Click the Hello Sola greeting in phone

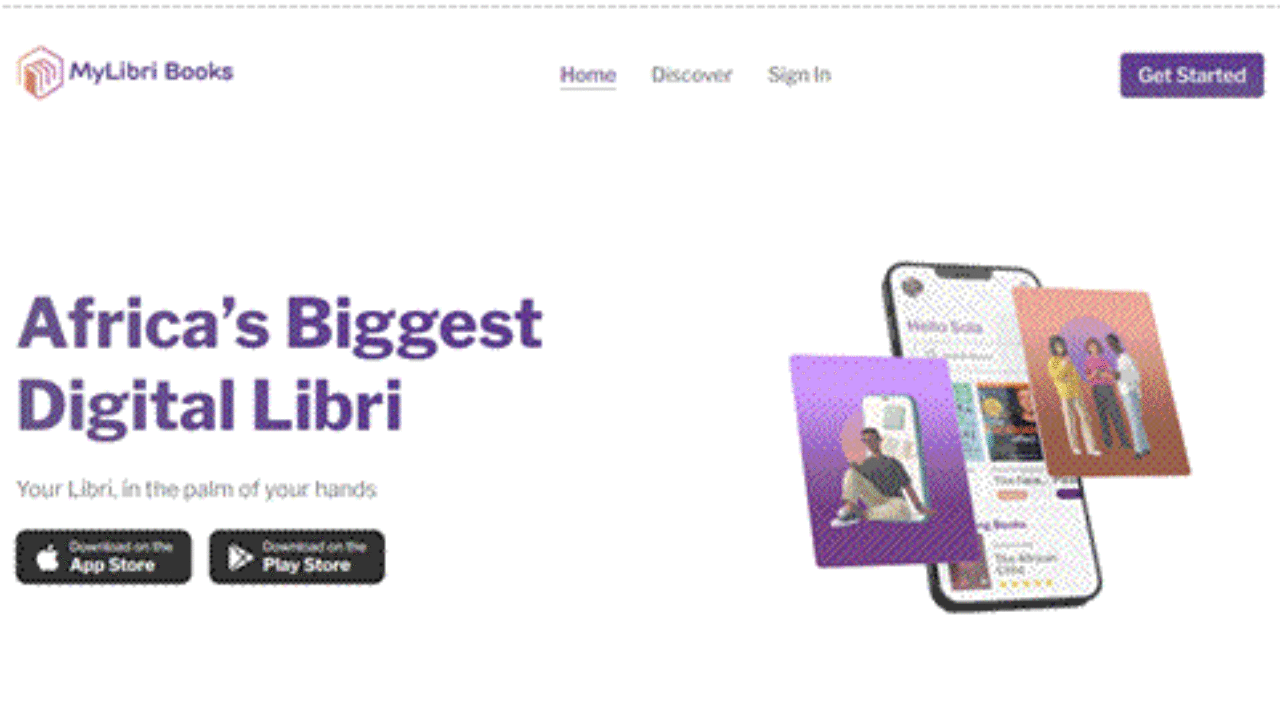click(x=945, y=327)
